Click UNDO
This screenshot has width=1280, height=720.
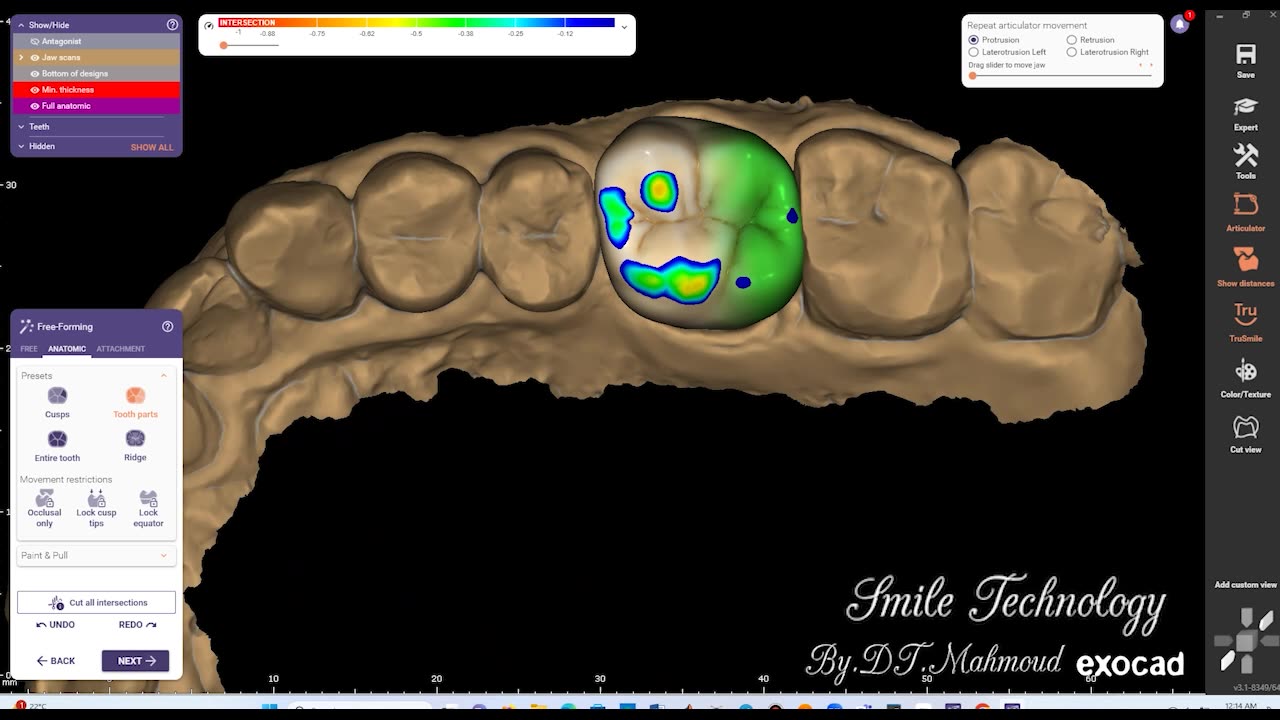pyautogui.click(x=56, y=625)
